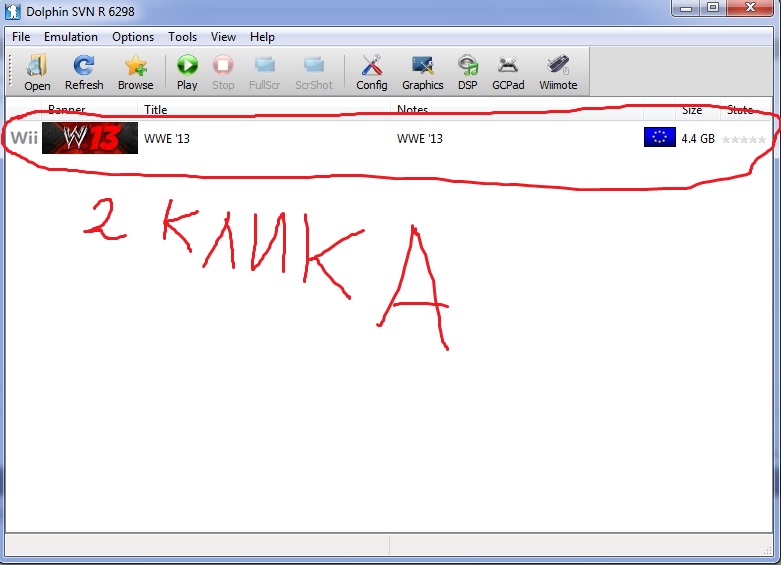This screenshot has width=781, height=565.
Task: Open the Options menu
Action: pyautogui.click(x=133, y=37)
